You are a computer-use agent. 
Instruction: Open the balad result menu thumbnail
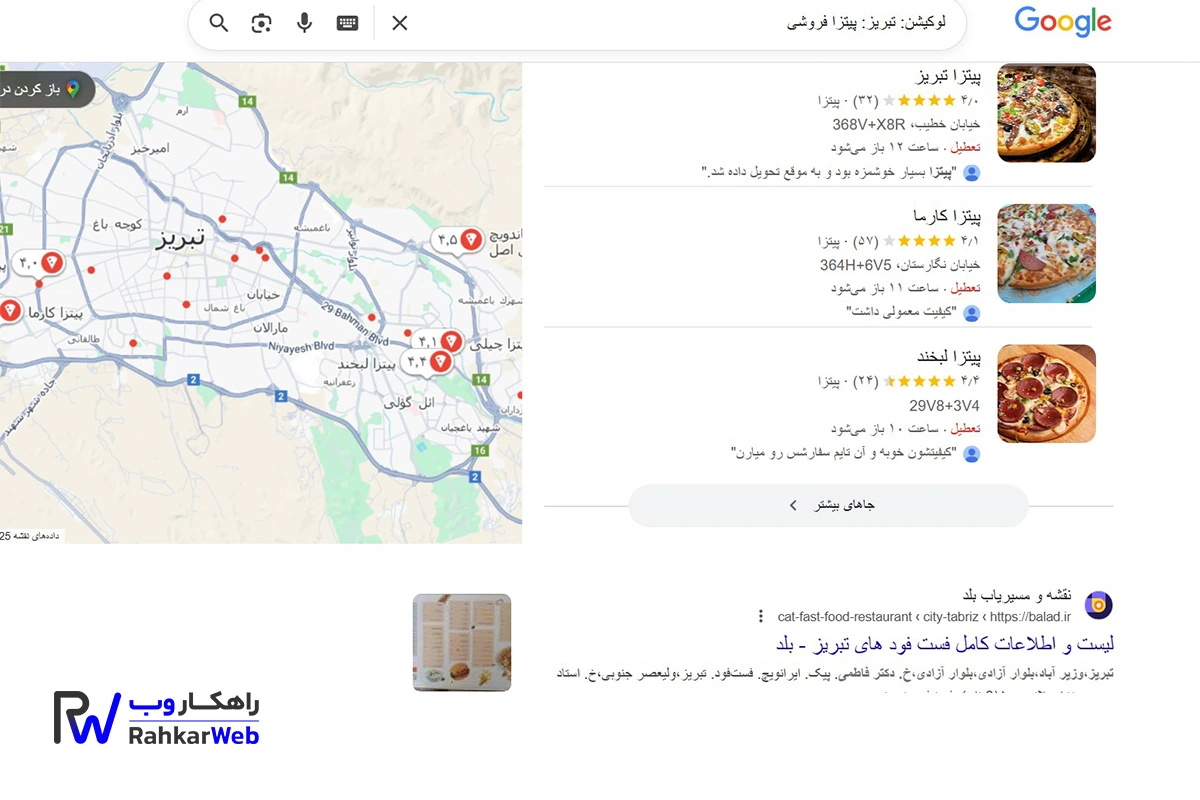(x=462, y=643)
